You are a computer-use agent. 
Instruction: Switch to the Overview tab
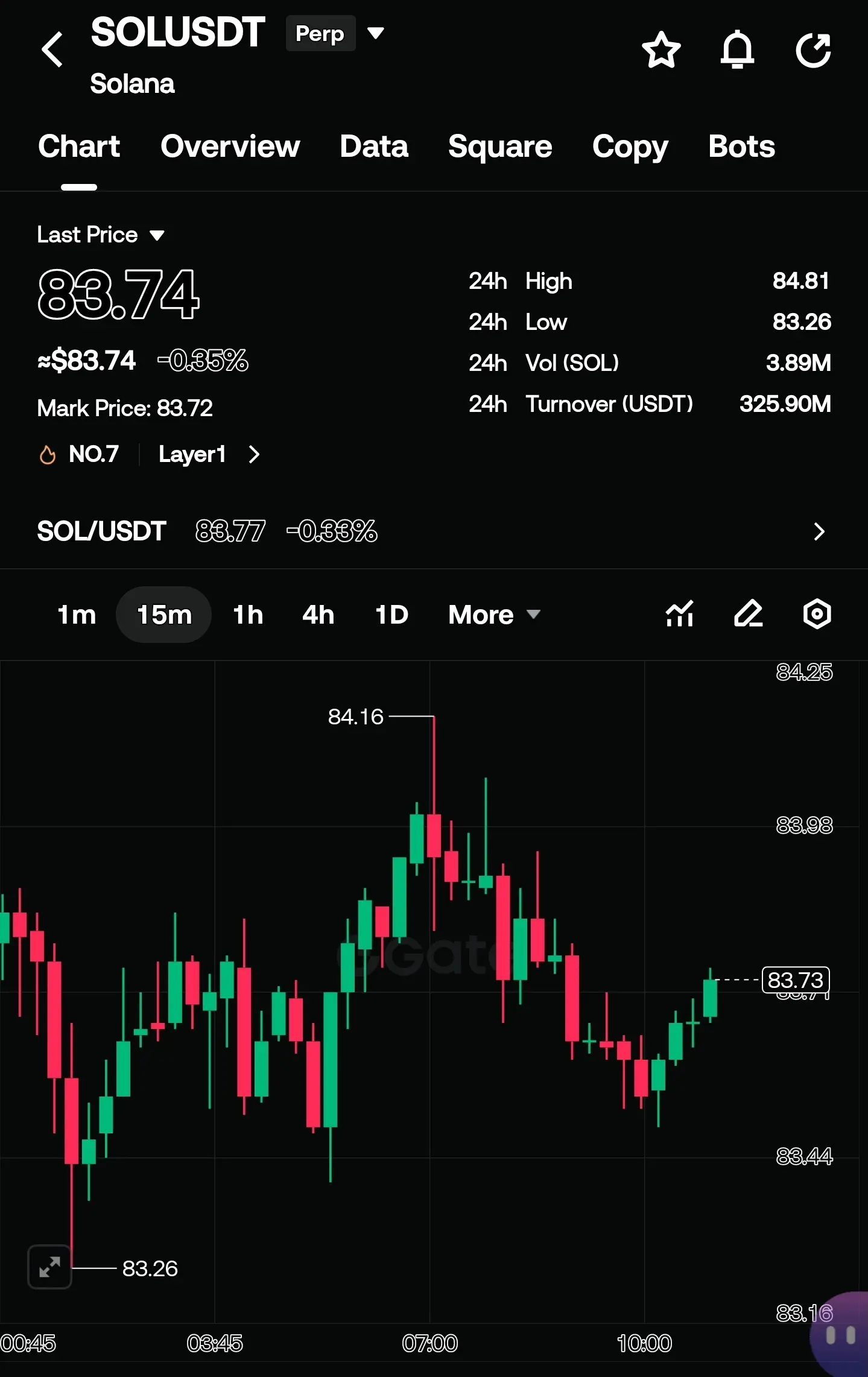pyautogui.click(x=230, y=147)
